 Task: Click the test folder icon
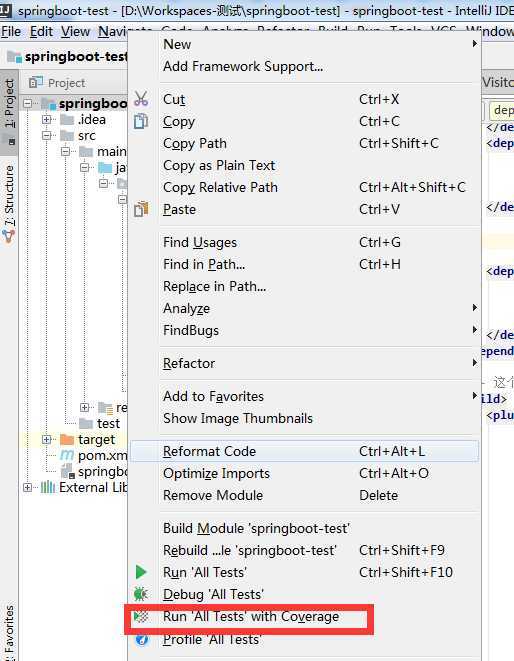(x=86, y=423)
